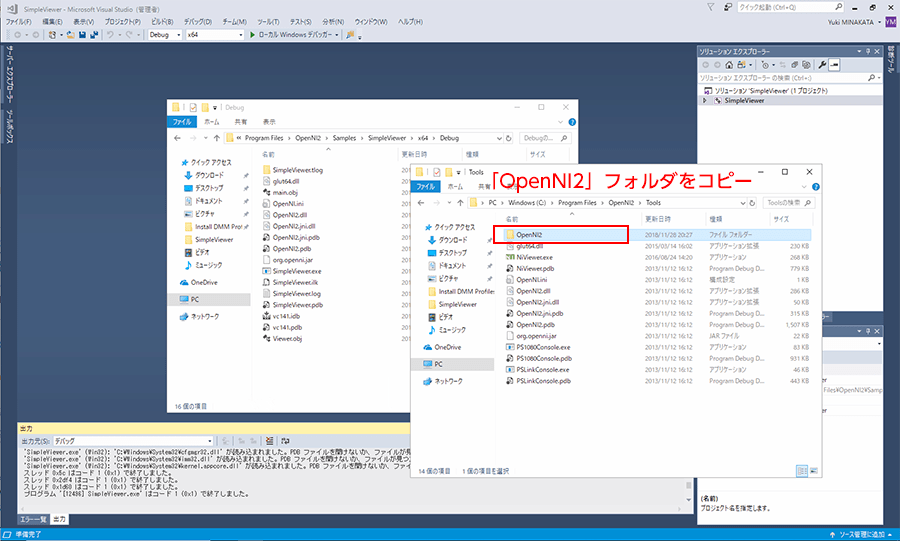900x541 pixels.
Task: Click the Save All toolbar icon
Action: [94, 35]
